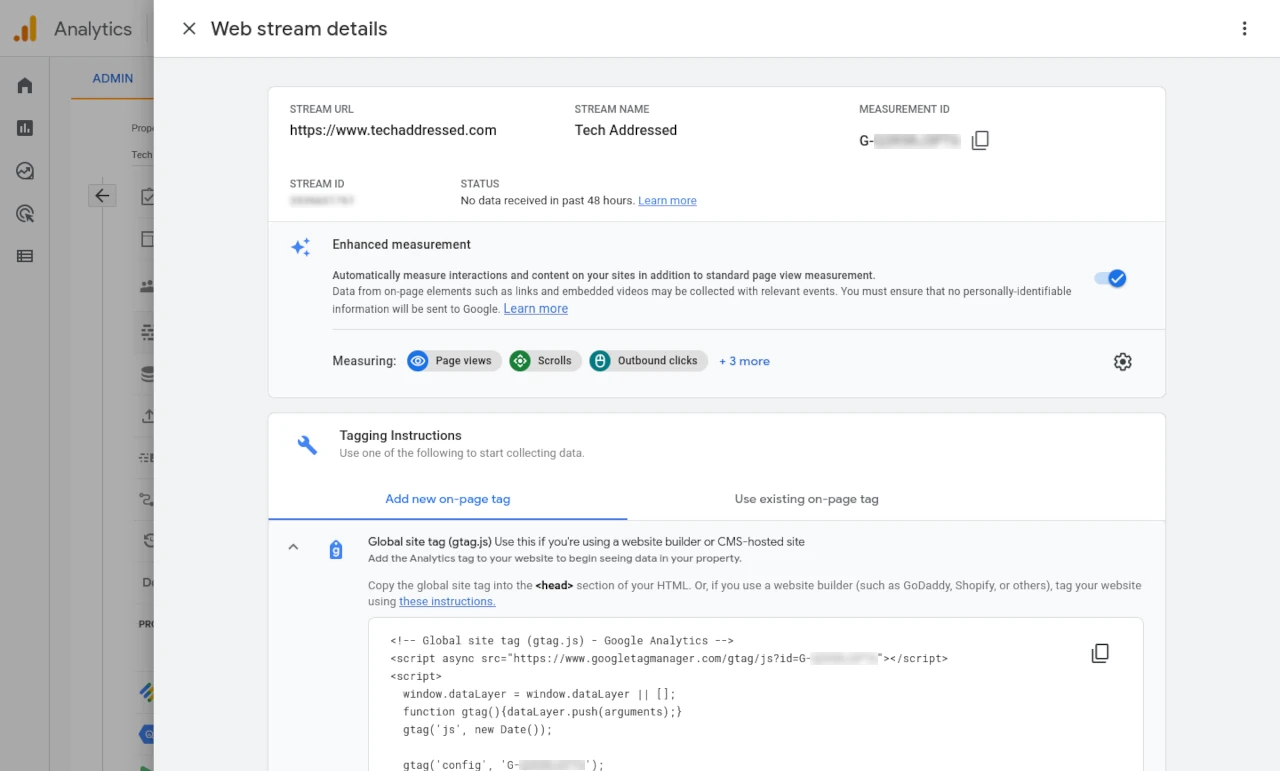Click the back arrow in Admin column
Screen dimensions: 1280x771
click(x=102, y=196)
